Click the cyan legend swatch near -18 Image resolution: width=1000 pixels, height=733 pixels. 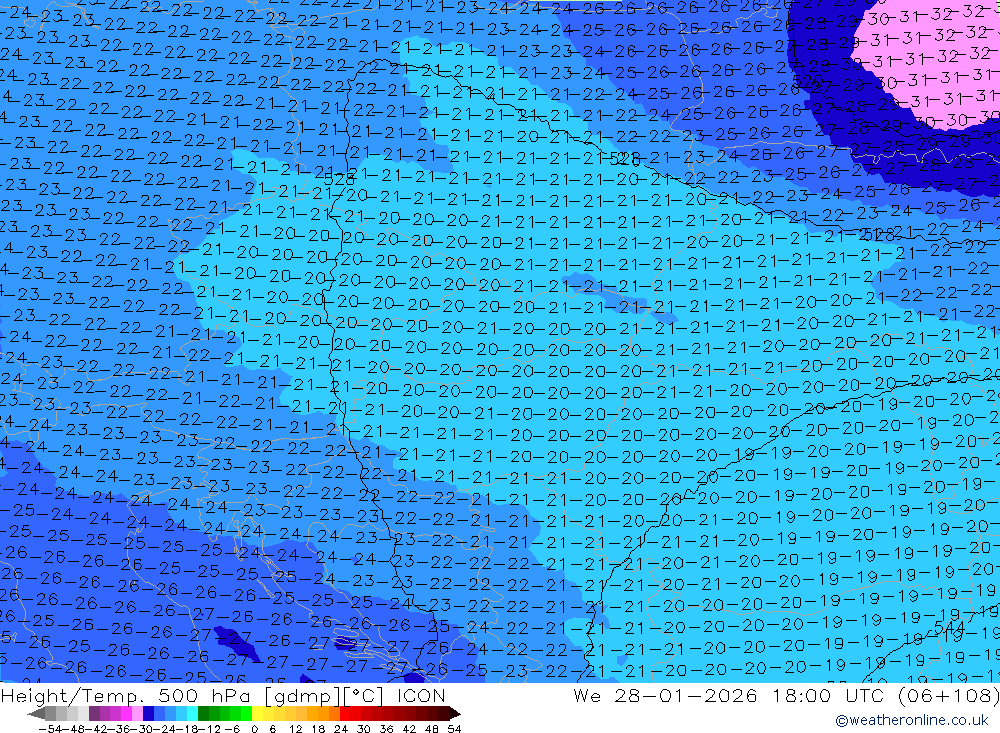(192, 713)
